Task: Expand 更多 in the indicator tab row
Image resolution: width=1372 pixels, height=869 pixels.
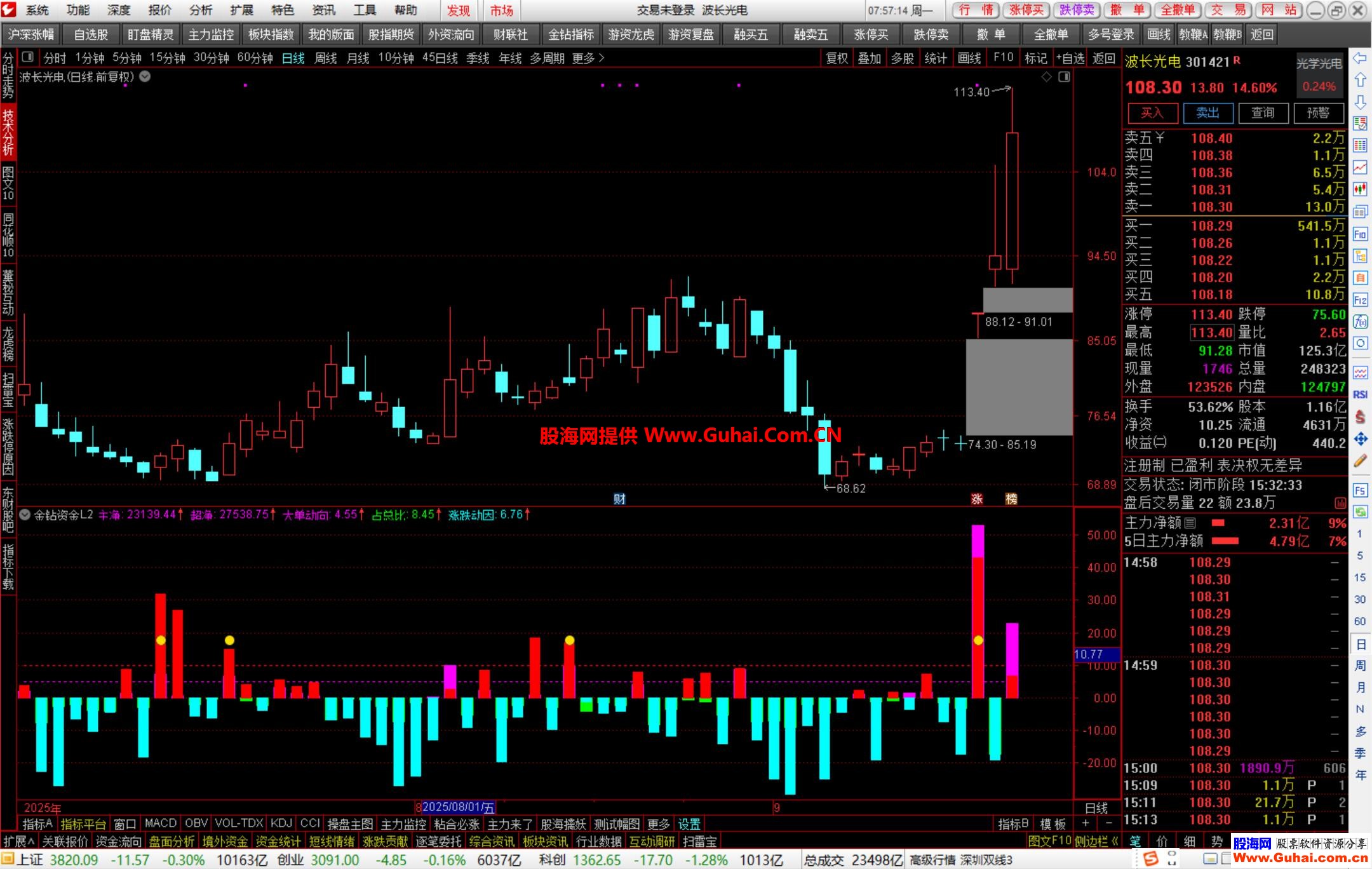Action: click(x=658, y=824)
